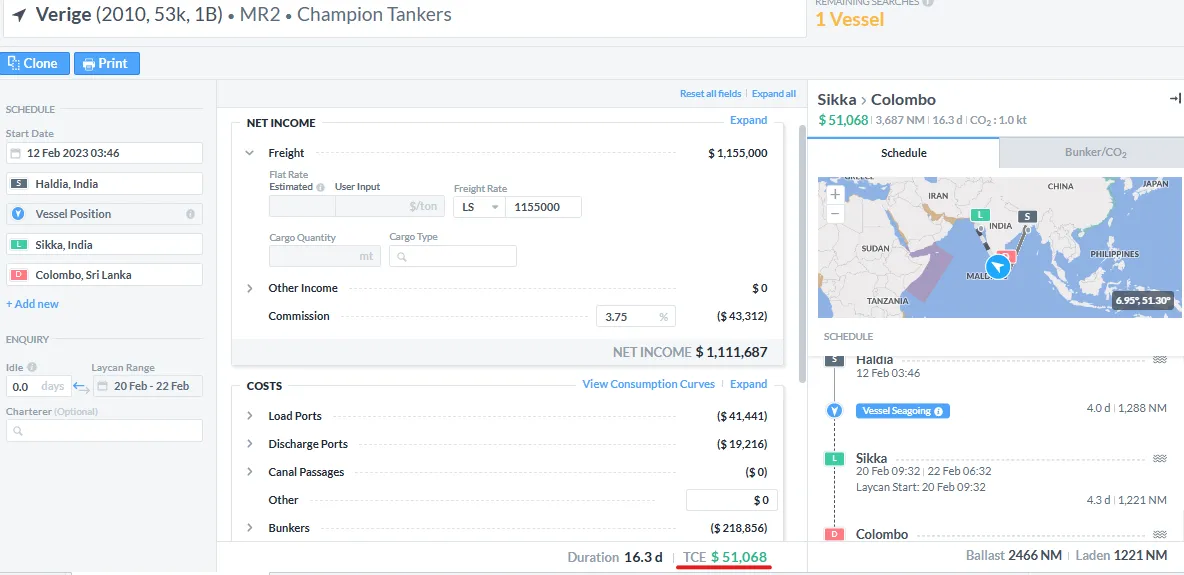This screenshot has height=575, width=1184.
Task: Click the calendar icon in Start Date field
Action: [16, 153]
